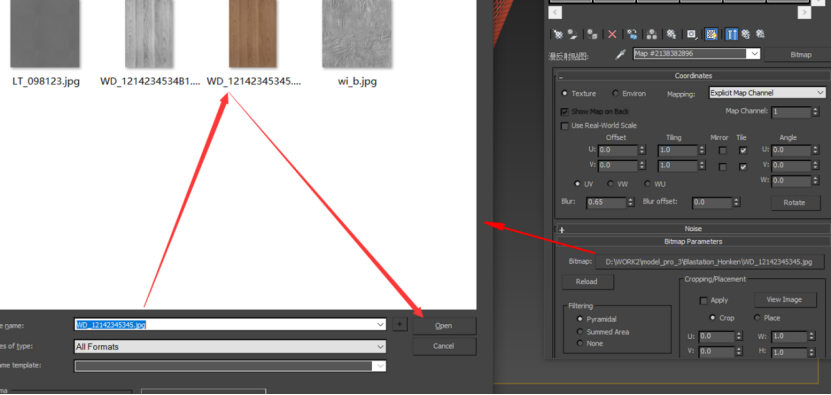Open the file name dropdown arrow

(380, 324)
